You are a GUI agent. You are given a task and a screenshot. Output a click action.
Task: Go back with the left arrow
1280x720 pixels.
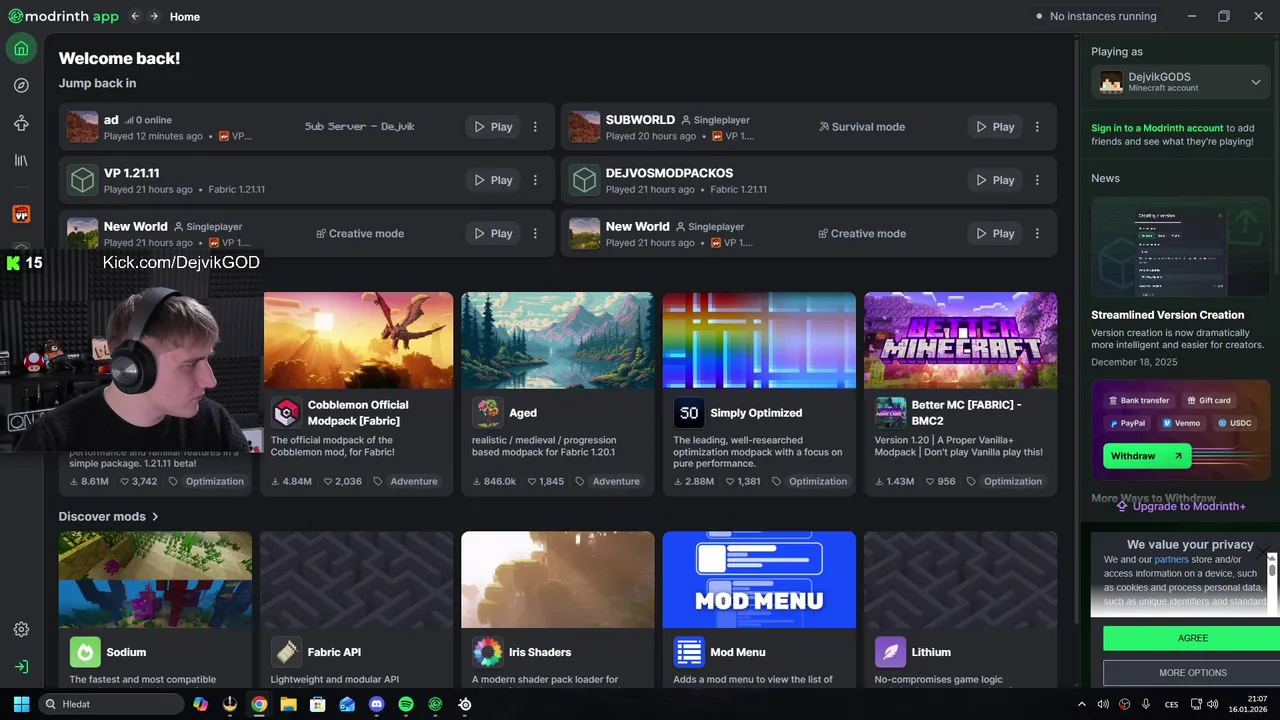tap(135, 16)
